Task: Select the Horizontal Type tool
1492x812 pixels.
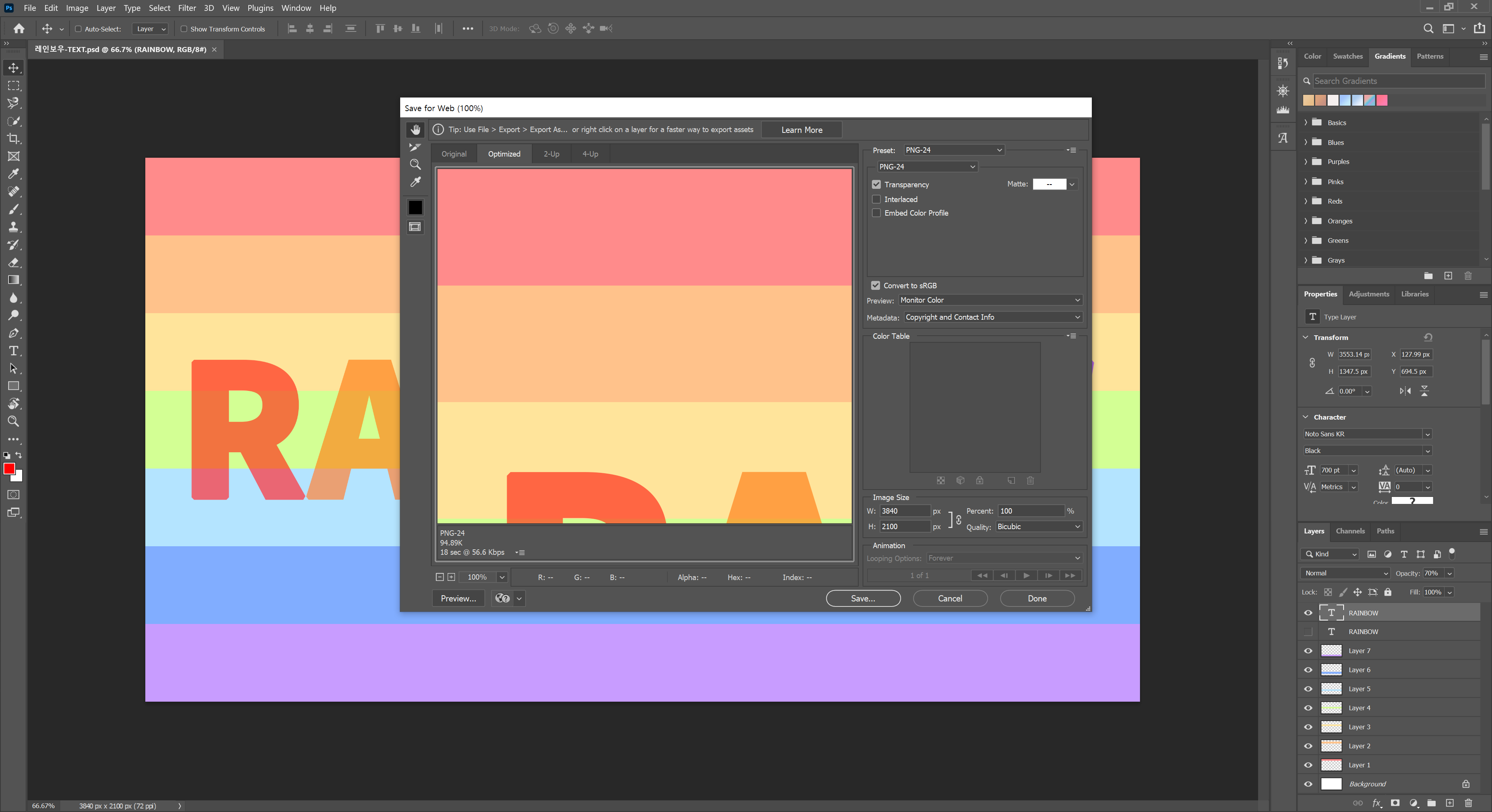Action: pyautogui.click(x=13, y=350)
